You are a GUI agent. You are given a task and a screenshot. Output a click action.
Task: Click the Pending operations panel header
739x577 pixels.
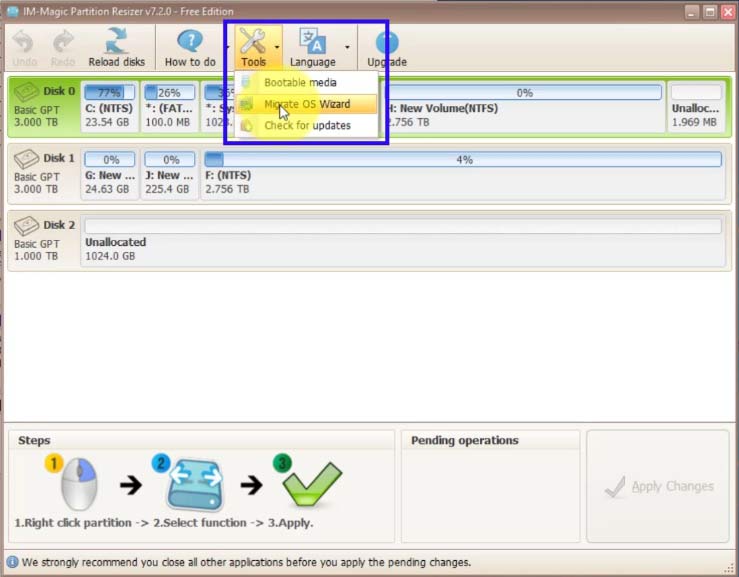465,440
